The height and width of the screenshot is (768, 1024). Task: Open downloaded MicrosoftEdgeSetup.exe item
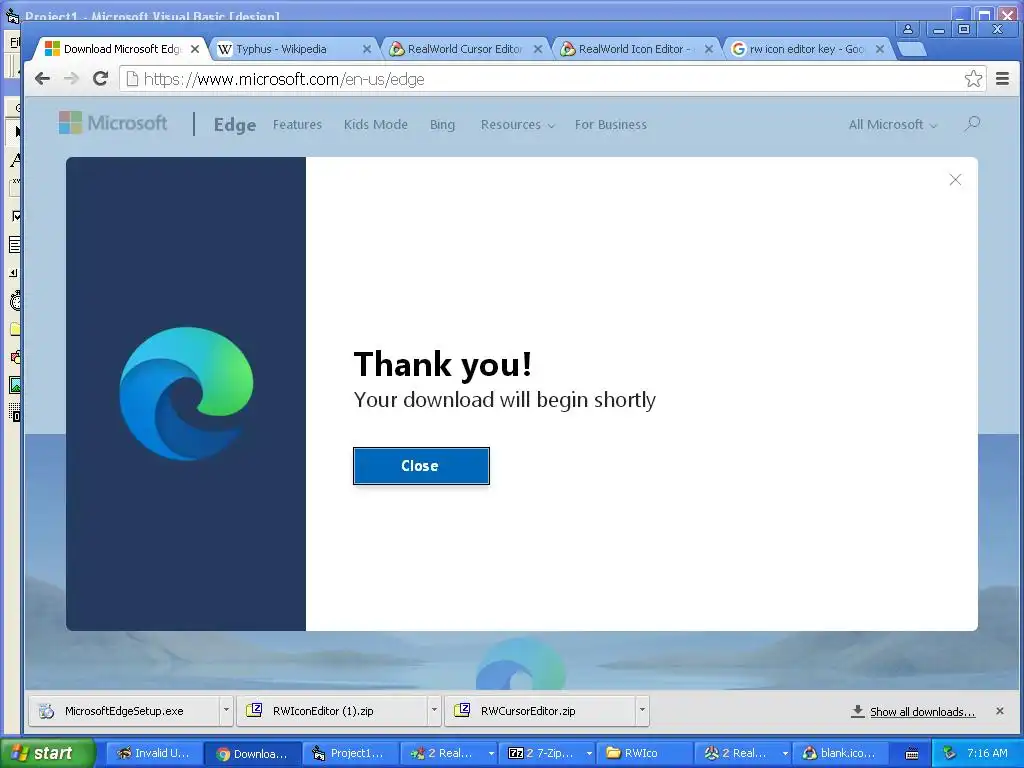124,711
